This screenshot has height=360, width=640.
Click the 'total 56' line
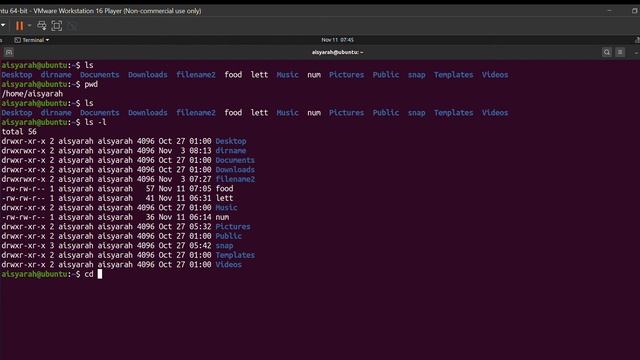(19, 132)
